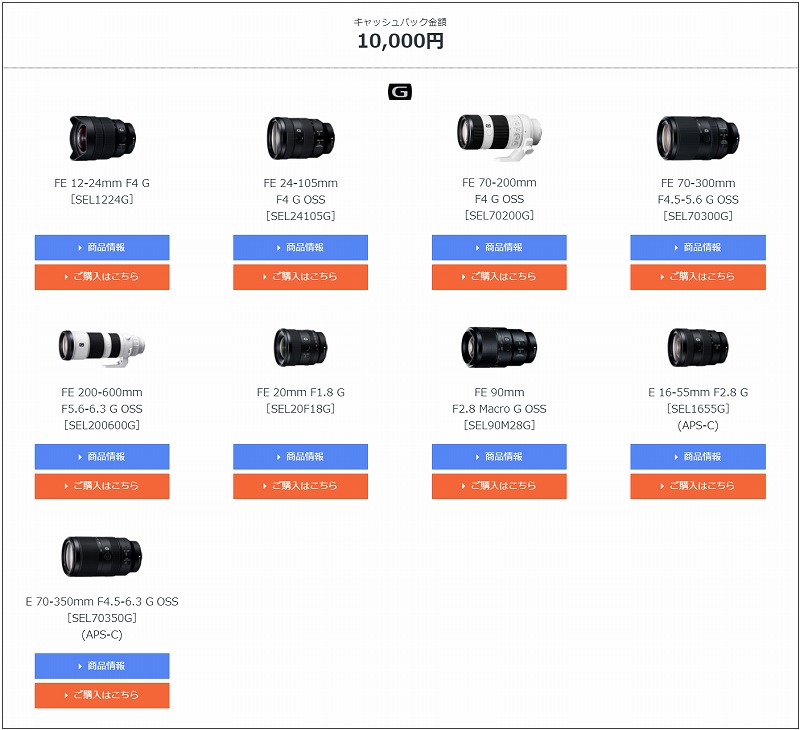Open 商品情報 for the SEL90M28G macro lens
Screen dimensions: 800x730
[x=499, y=457]
